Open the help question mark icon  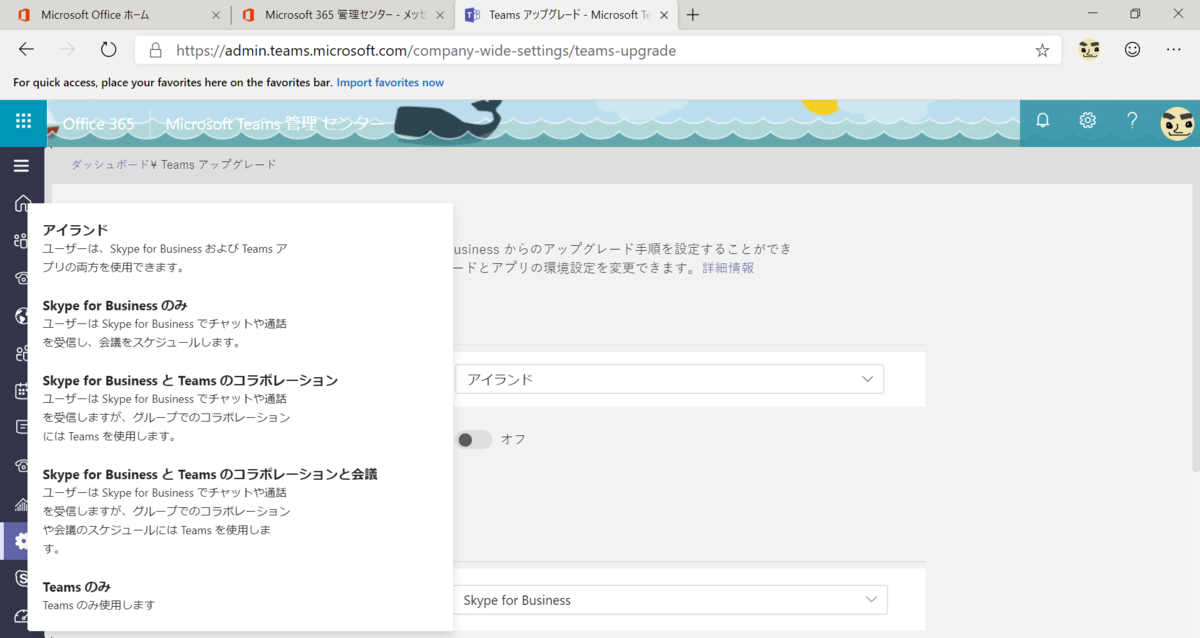click(1132, 121)
